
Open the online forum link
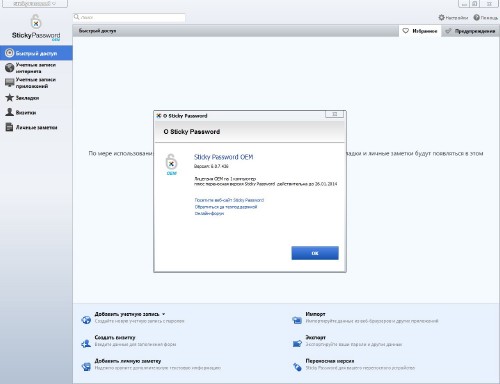coord(209,214)
